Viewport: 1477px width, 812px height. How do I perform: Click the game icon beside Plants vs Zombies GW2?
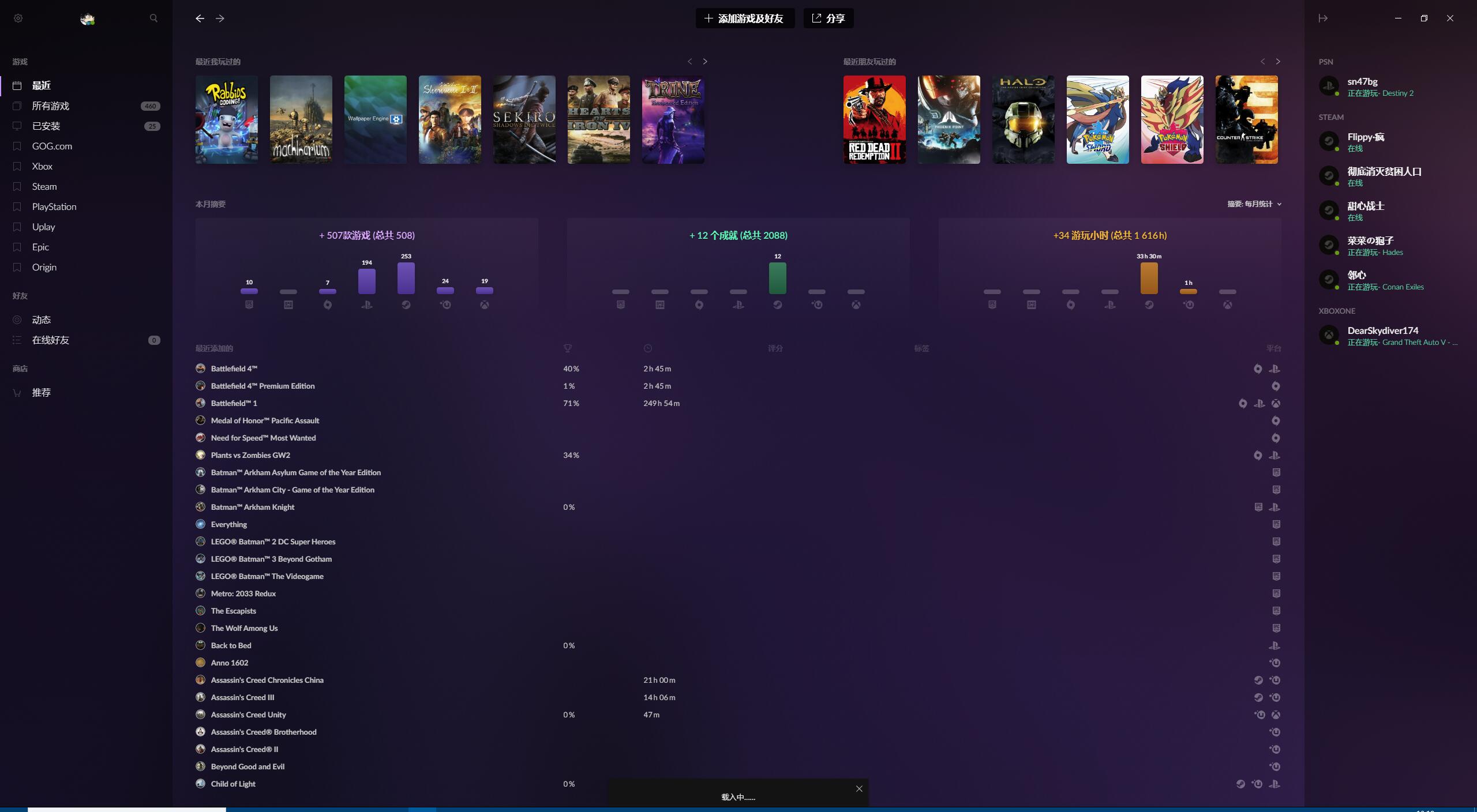click(200, 455)
